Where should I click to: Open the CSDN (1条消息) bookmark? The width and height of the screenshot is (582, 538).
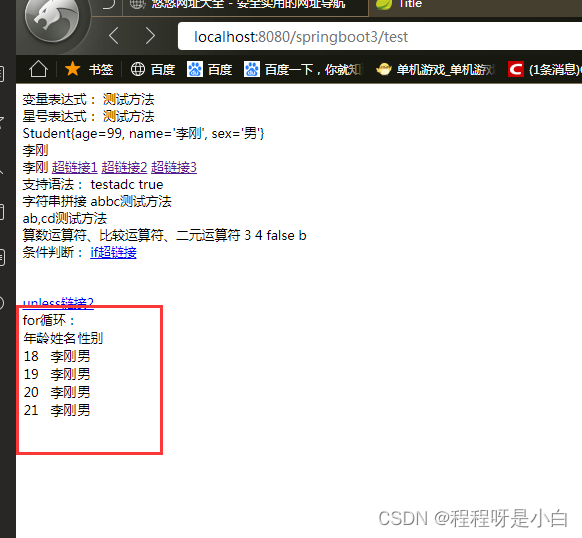pos(545,69)
